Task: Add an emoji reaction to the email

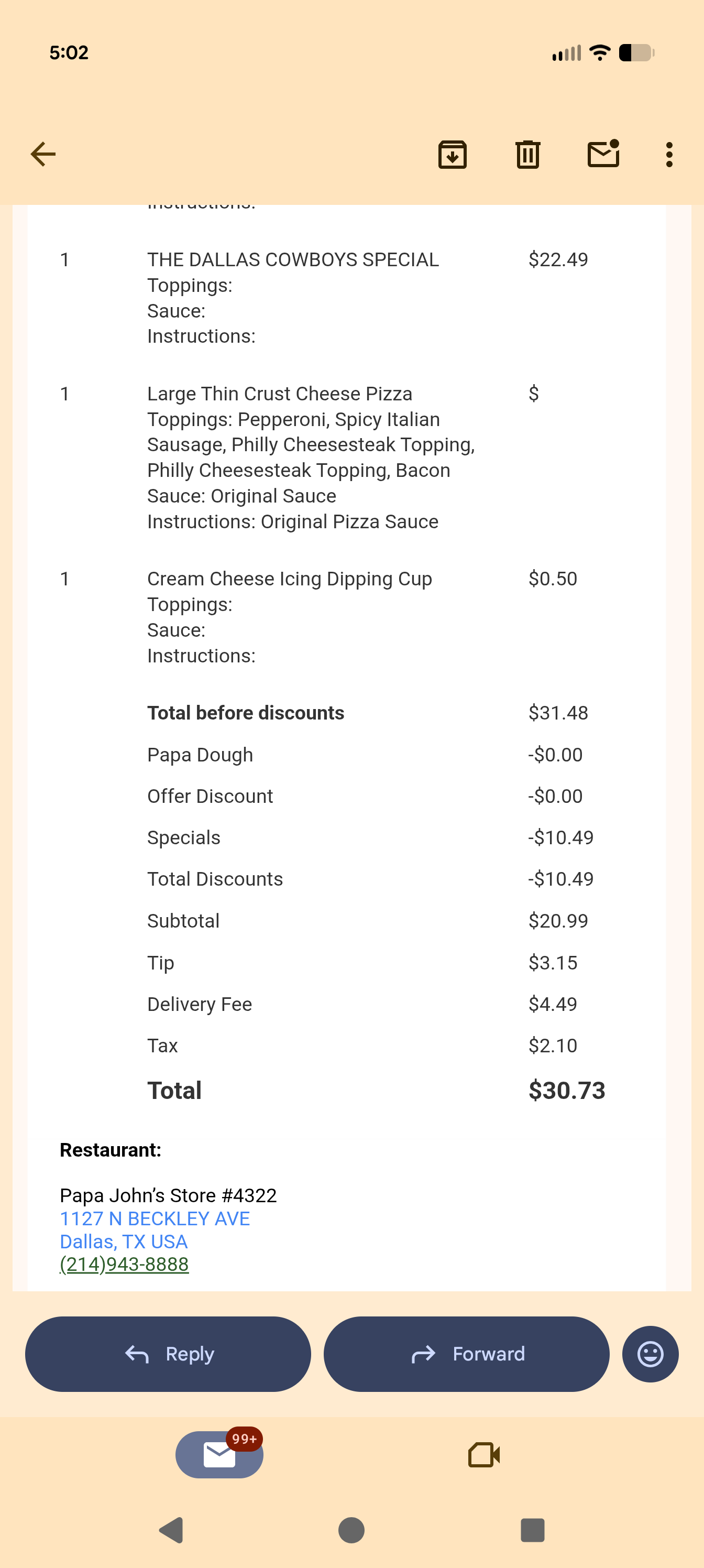Action: click(650, 1354)
